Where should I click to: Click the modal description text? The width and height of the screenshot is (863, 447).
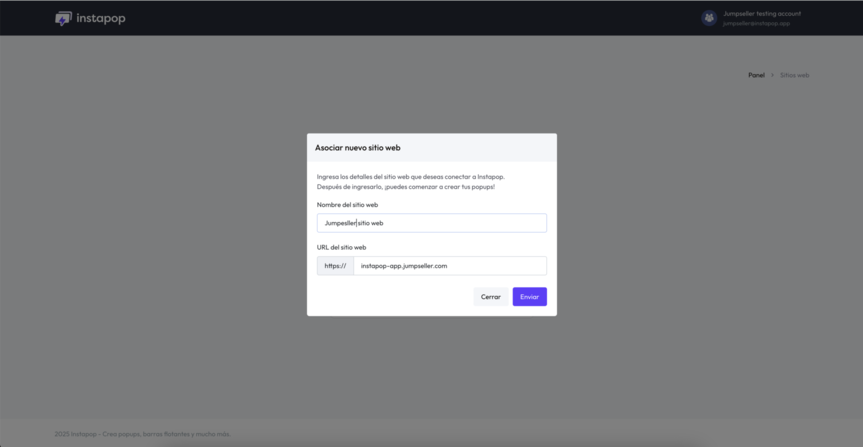[410, 181]
